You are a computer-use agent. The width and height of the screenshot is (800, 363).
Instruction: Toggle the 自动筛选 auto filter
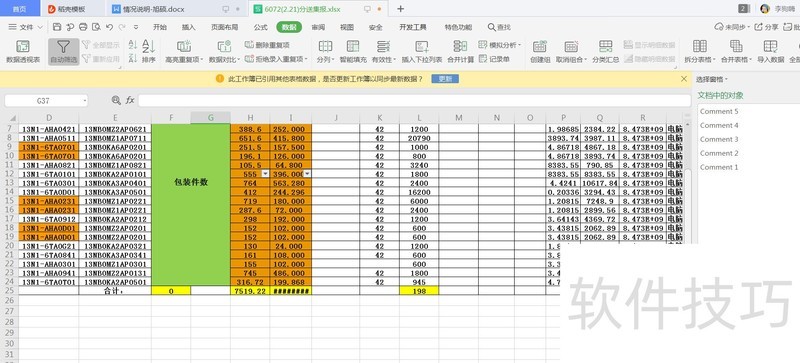pyautogui.click(x=64, y=52)
